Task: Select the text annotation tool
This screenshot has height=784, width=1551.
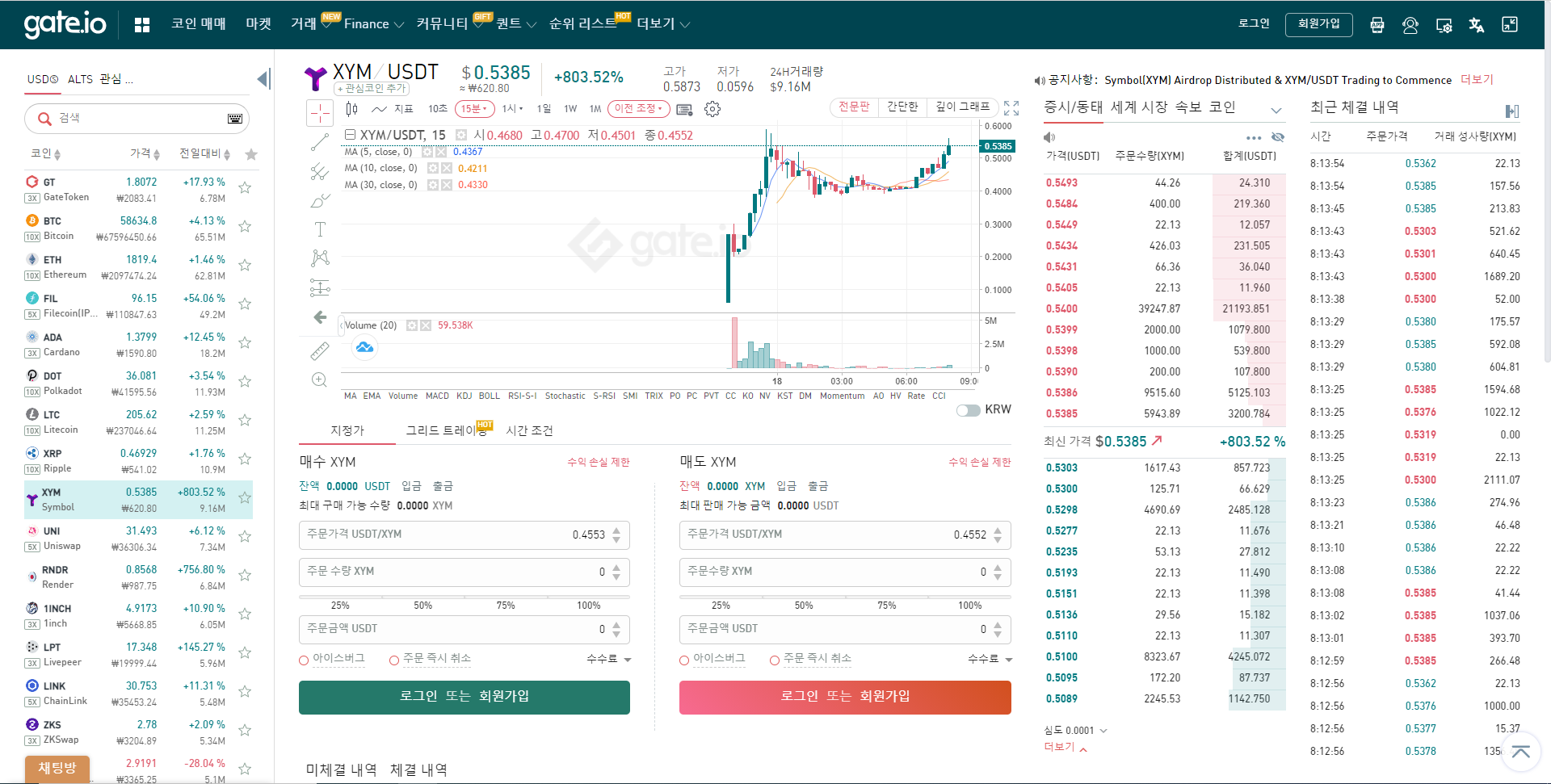Action: click(320, 229)
